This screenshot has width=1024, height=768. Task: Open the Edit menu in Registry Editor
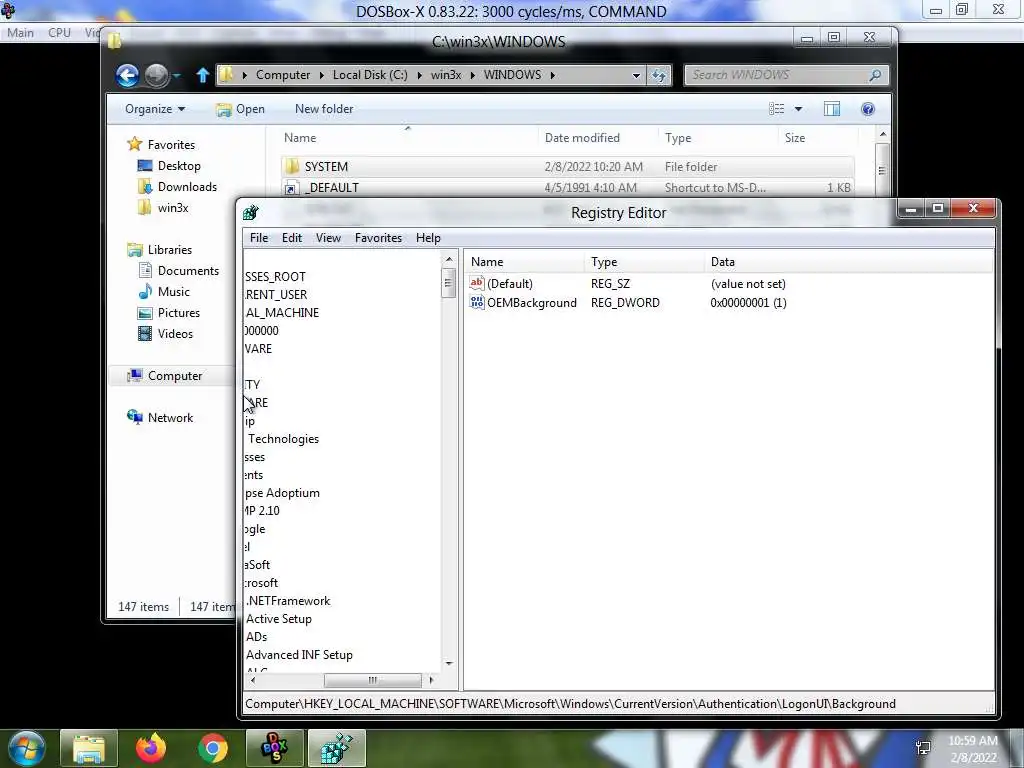pos(291,238)
